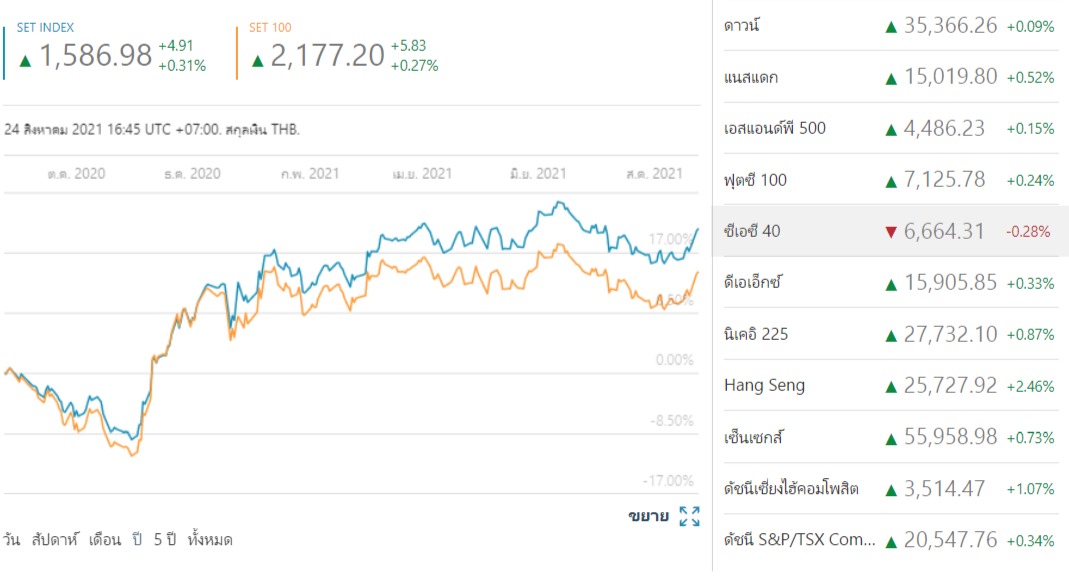This screenshot has width=1069, height=580.
Task: Click the green arrow beside เซ็นเซกส์
Action: 891,438
